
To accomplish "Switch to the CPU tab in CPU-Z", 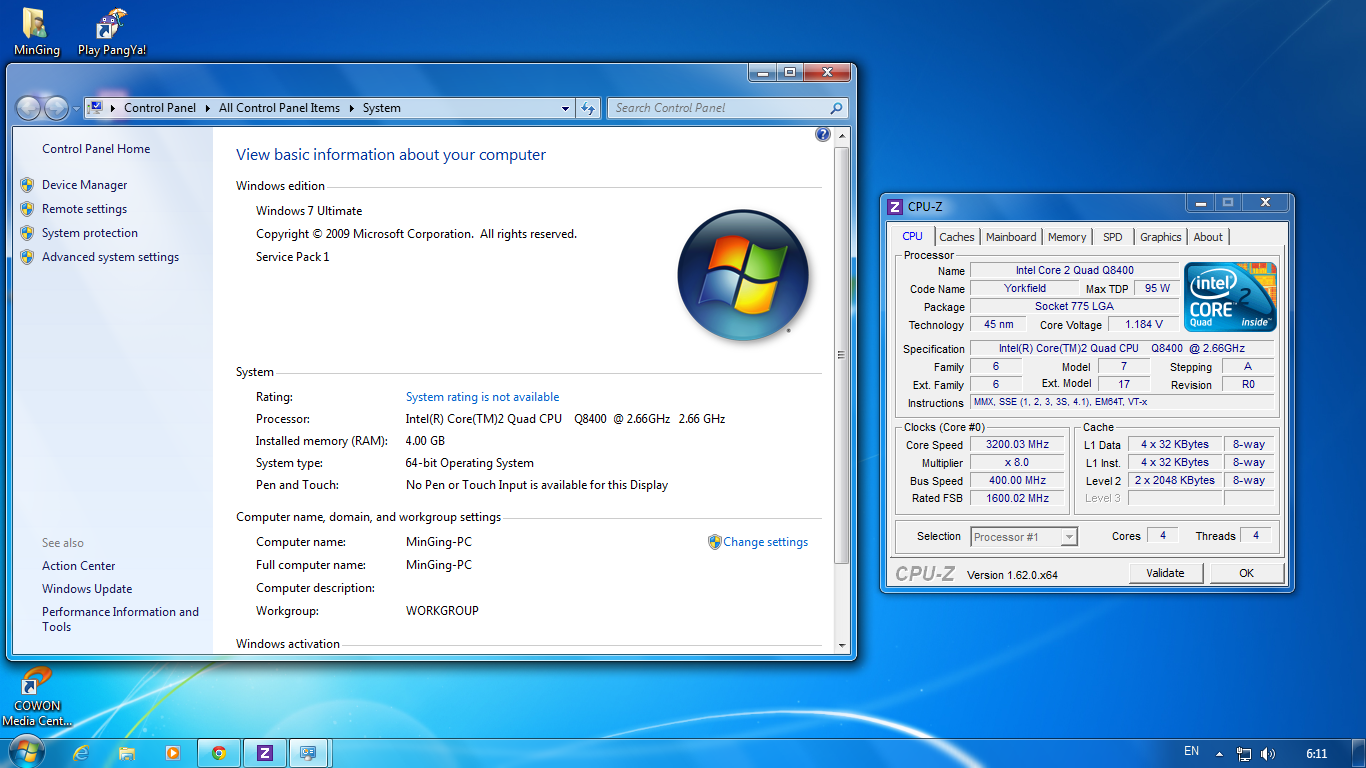I will coord(913,236).
